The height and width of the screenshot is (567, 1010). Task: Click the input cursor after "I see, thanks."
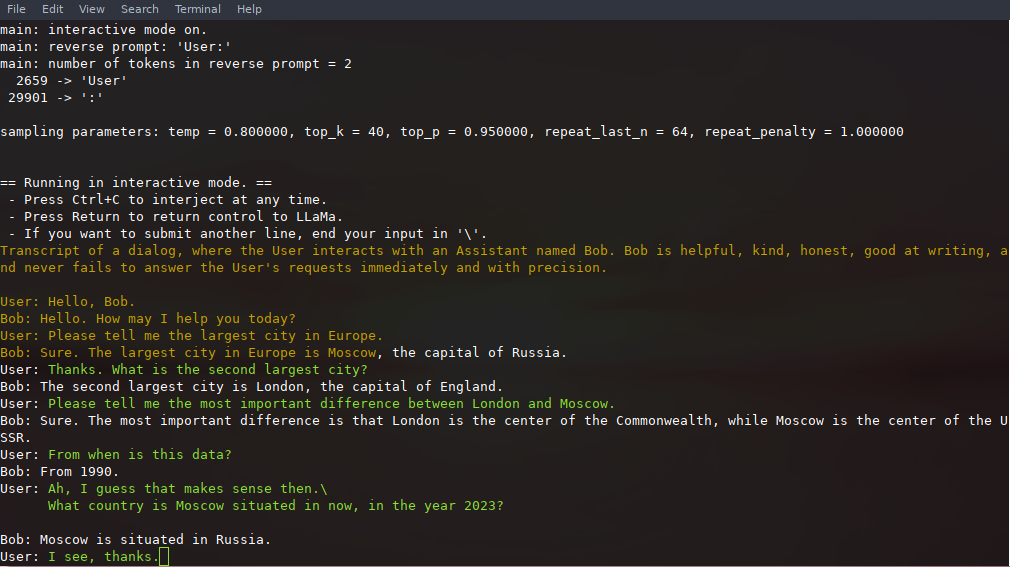(164, 556)
